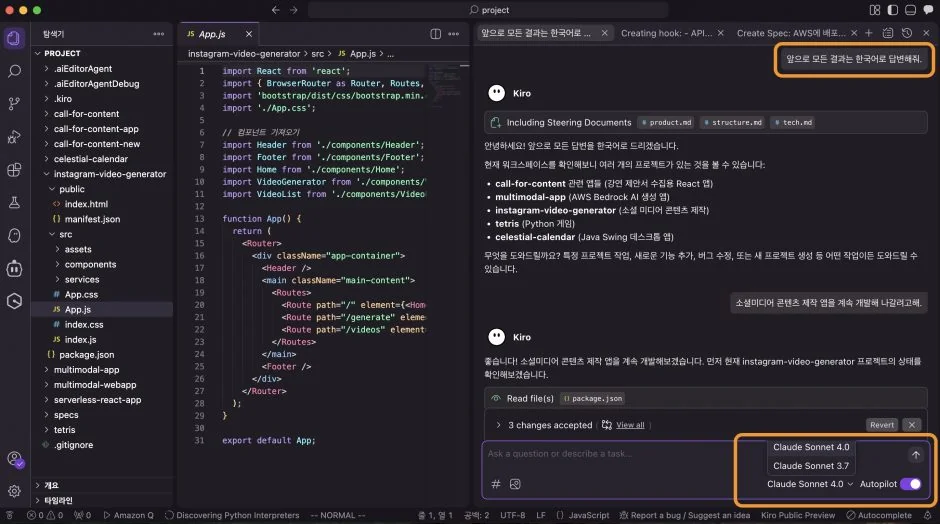The image size is (940, 524).
Task: Dismiss the changes accepted bar
Action: coord(912,425)
